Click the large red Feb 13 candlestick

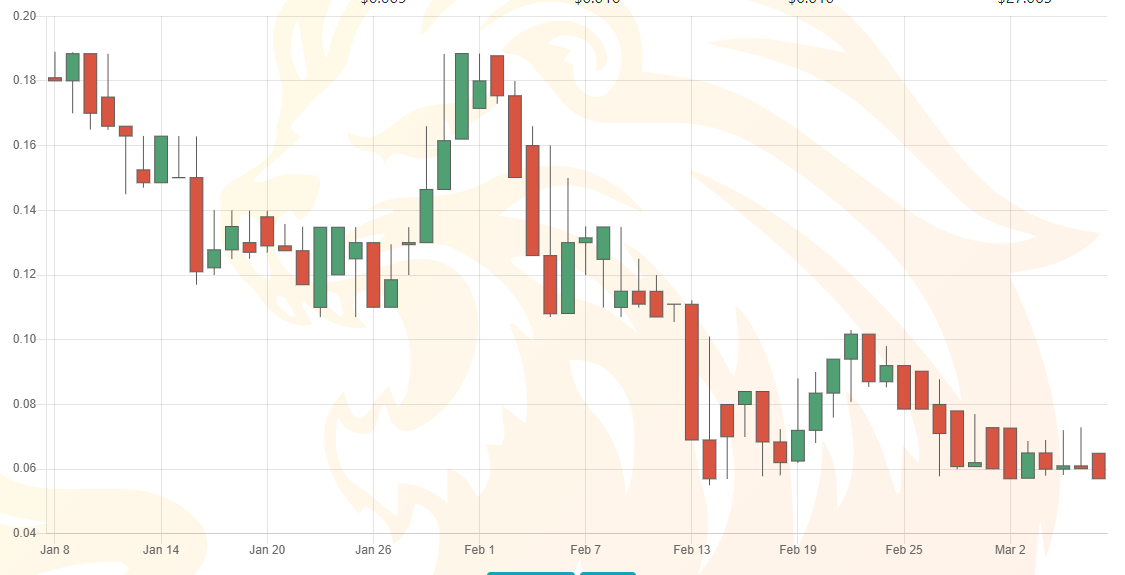pyautogui.click(x=692, y=372)
